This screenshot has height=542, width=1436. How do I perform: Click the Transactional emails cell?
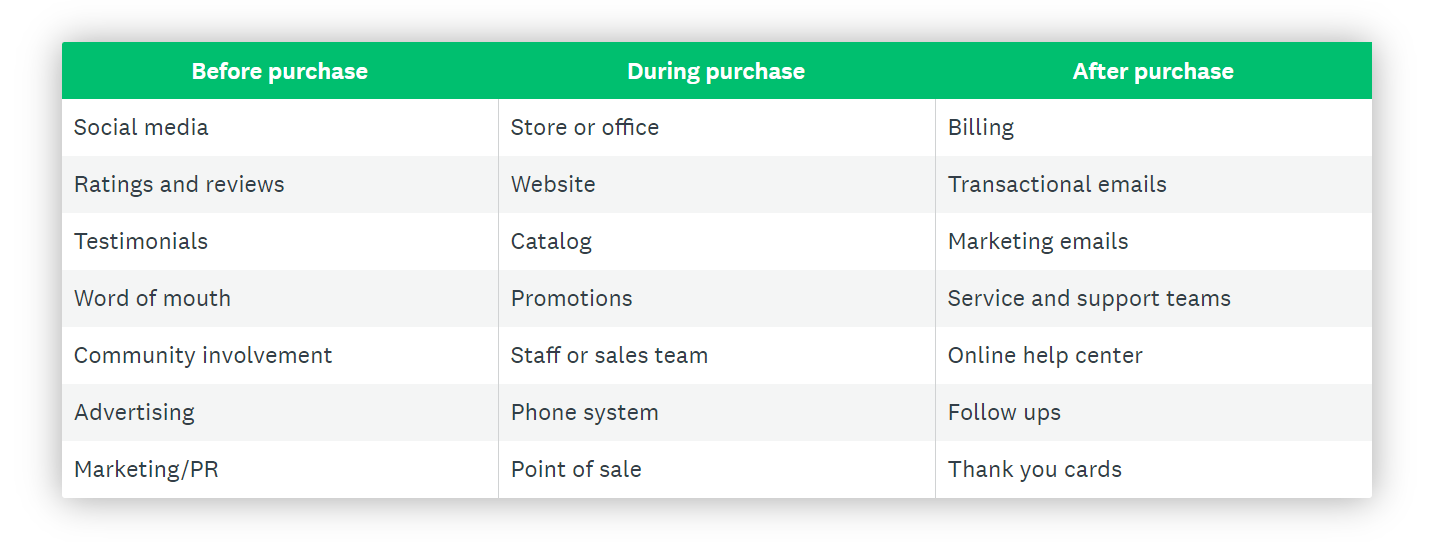[x=1057, y=185]
